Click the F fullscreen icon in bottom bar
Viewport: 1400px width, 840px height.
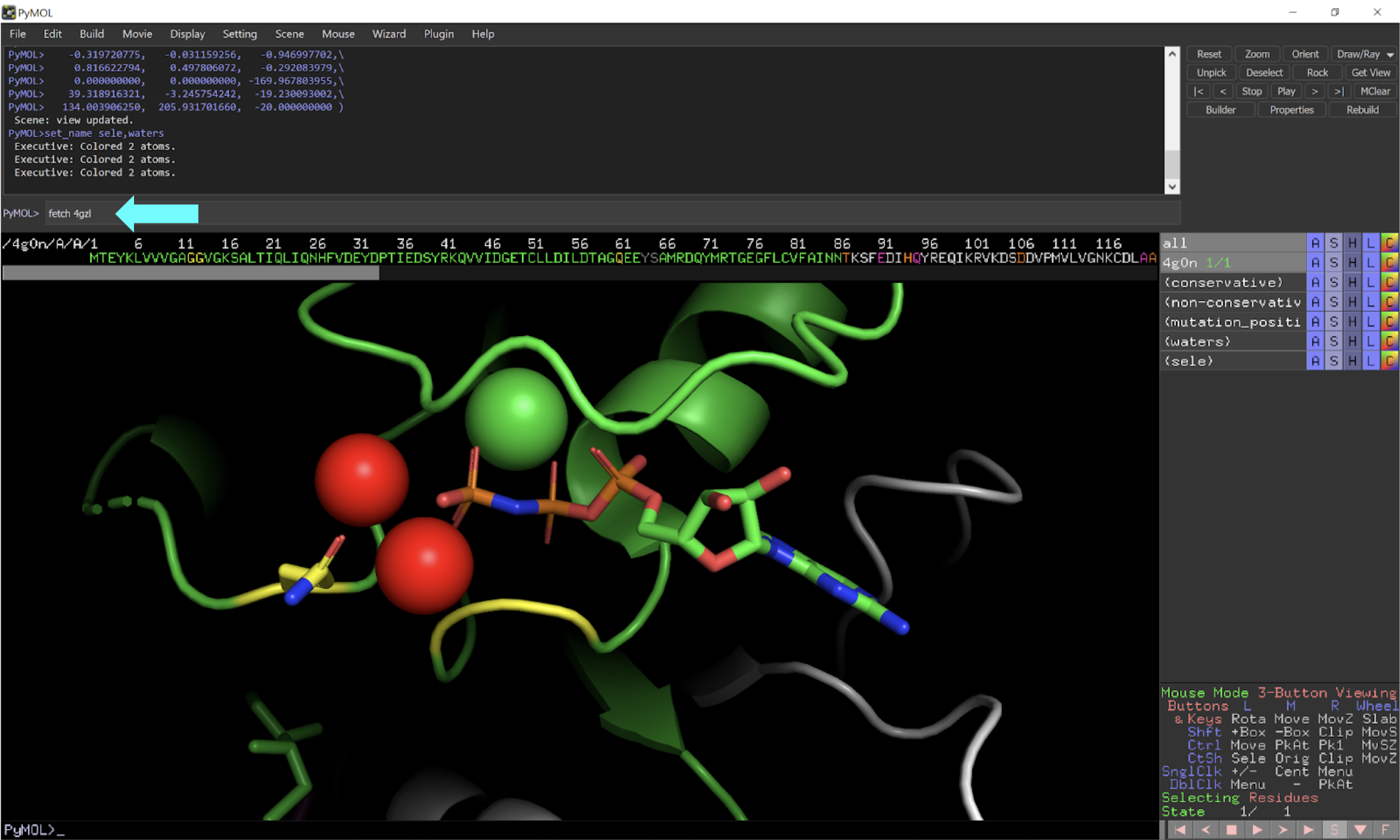point(1385,830)
